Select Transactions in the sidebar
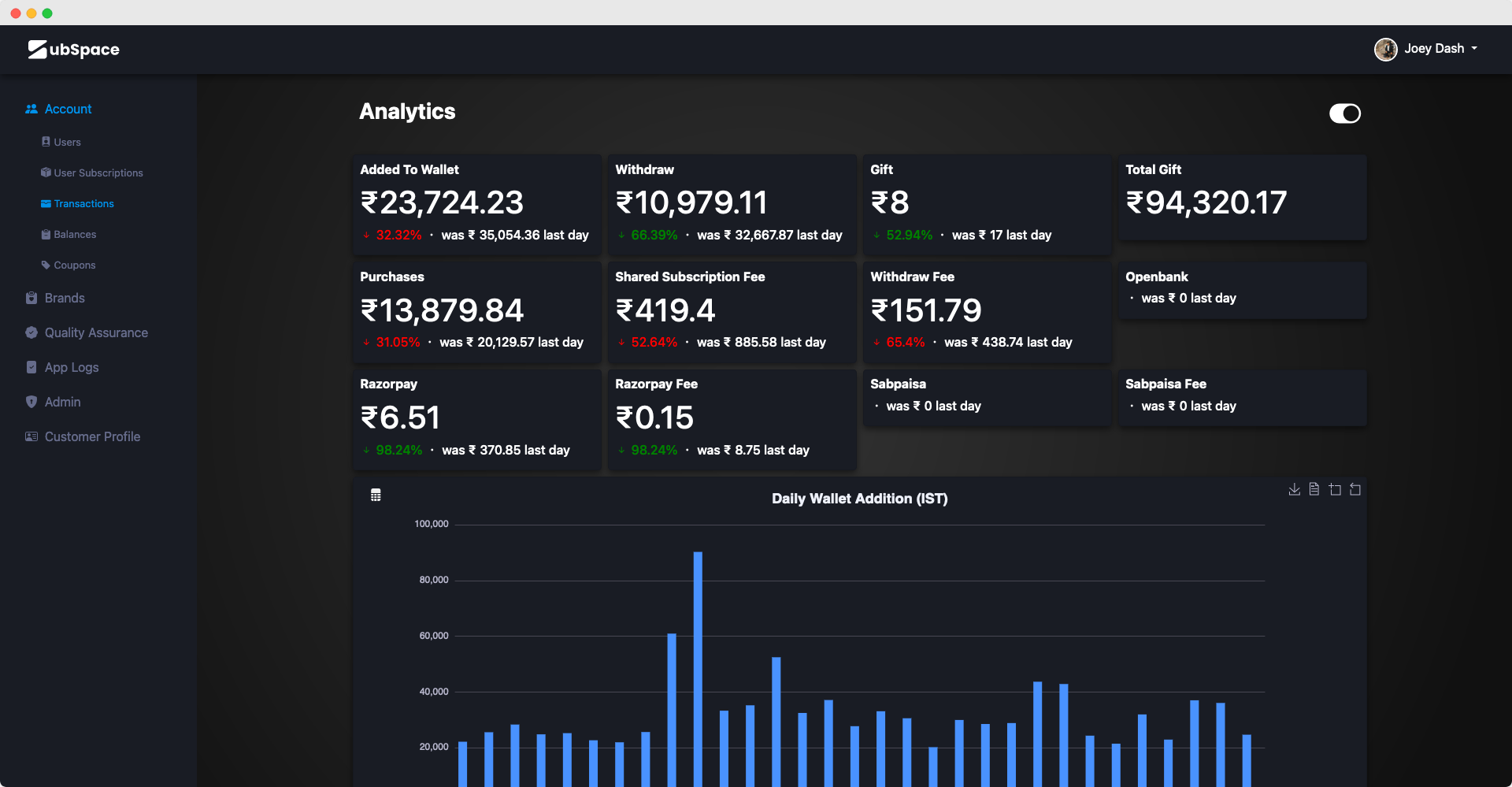The width and height of the screenshot is (1512, 787). click(x=83, y=203)
